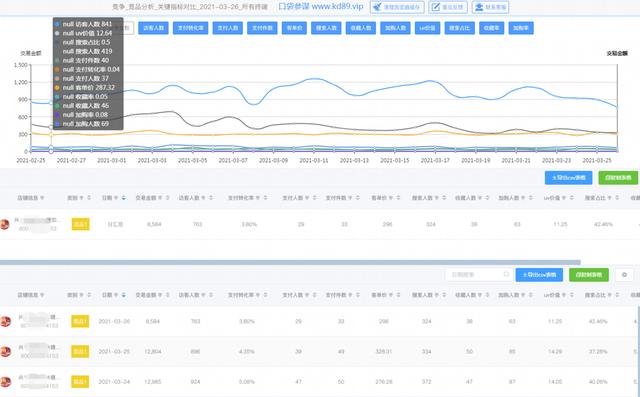Toggle the uv价值 chart series button
Viewport: 640px width, 397px height.
click(x=427, y=28)
